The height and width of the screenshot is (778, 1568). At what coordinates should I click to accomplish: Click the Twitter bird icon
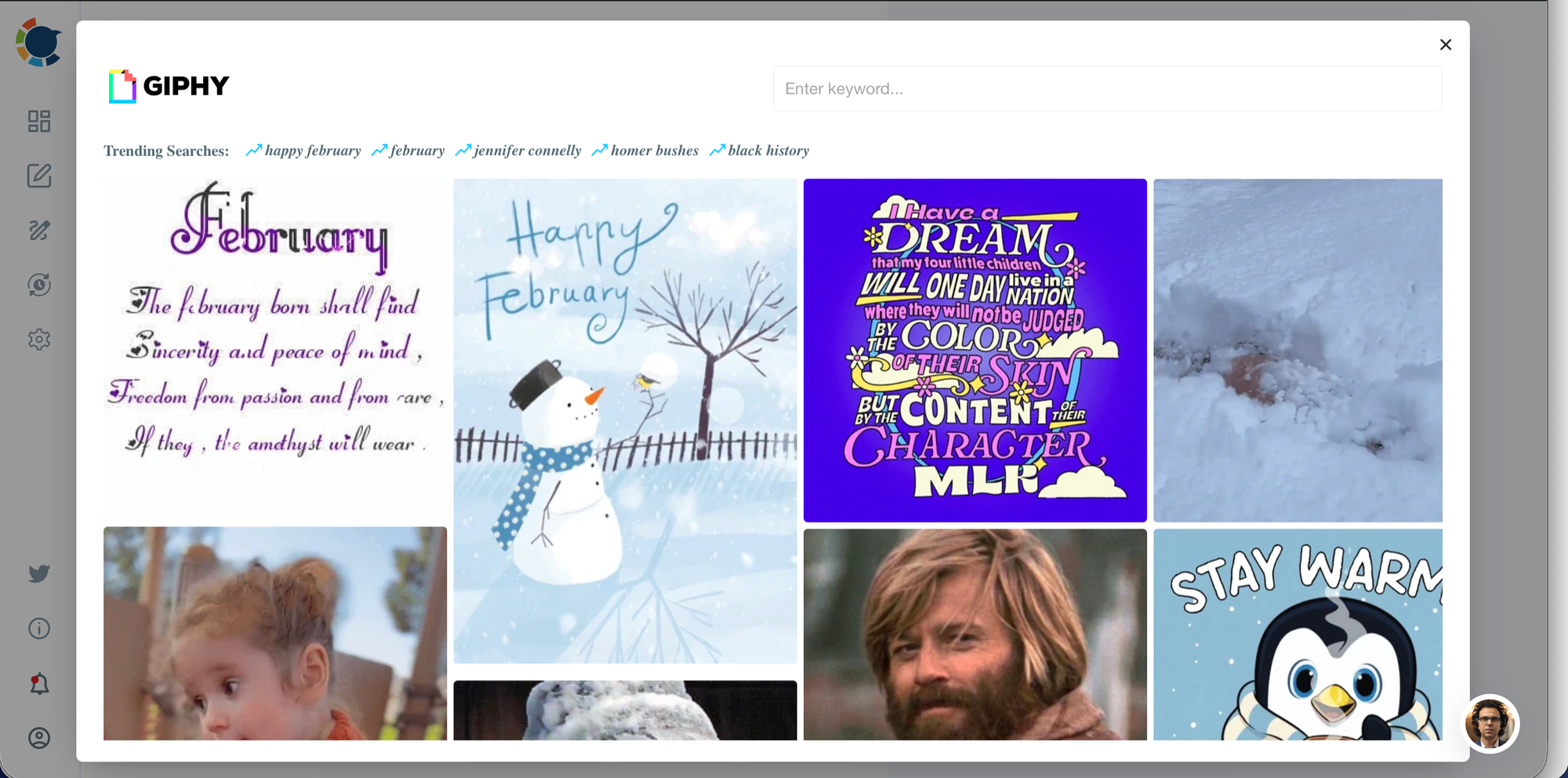39,573
